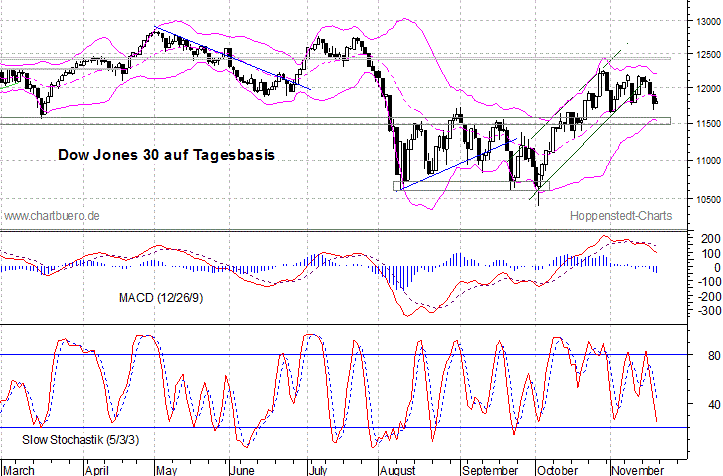Select the 12000 price axis label
The height and width of the screenshot is (476, 723).
[709, 89]
